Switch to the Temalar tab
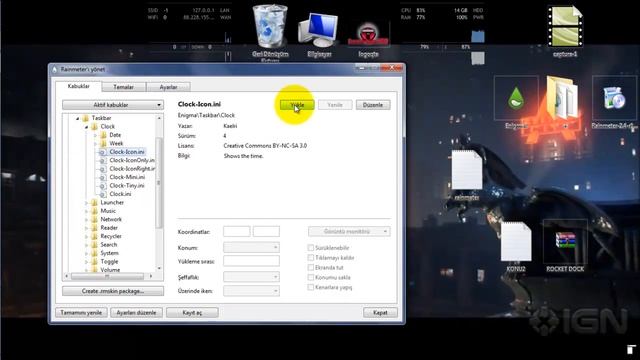The height and width of the screenshot is (360, 640). (x=123, y=87)
